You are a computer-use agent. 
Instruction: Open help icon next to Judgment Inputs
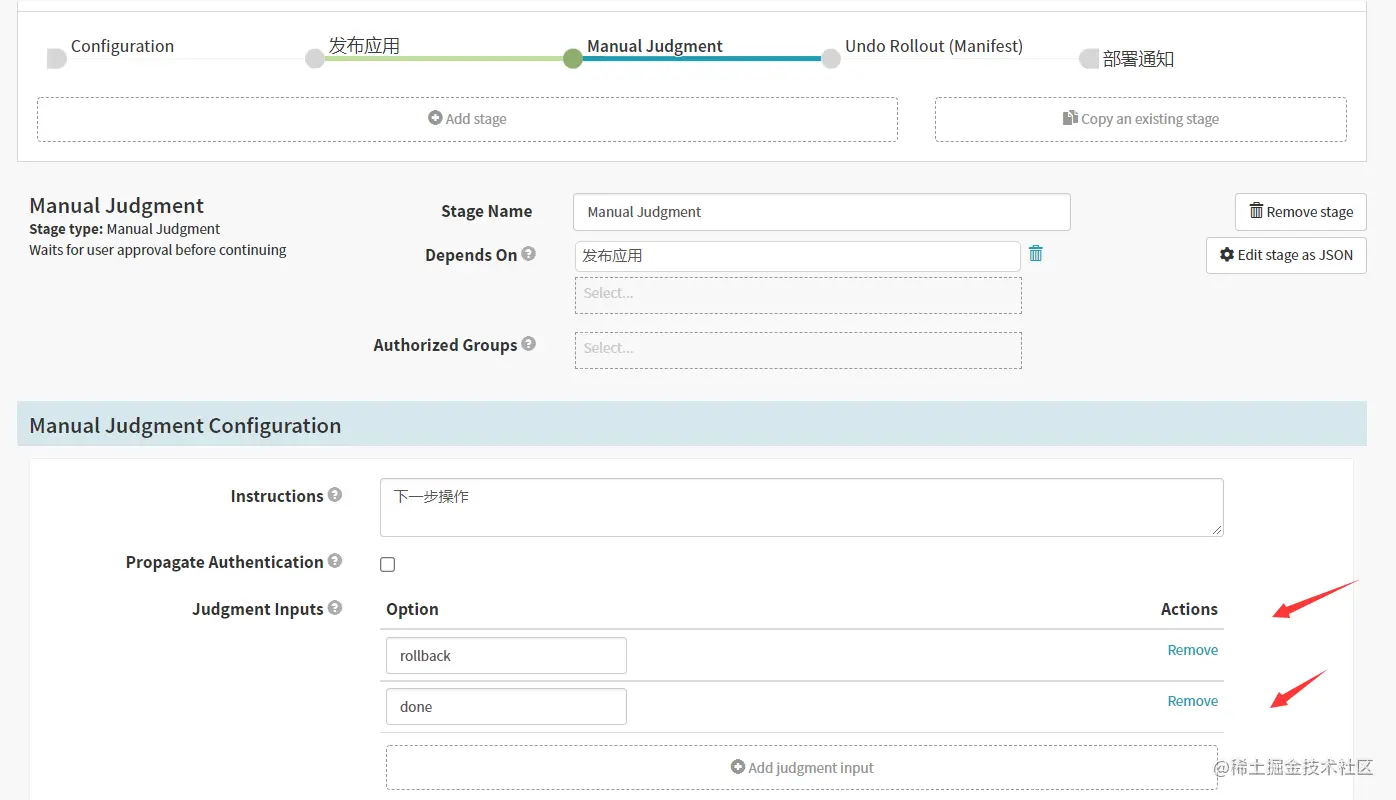[x=335, y=608]
